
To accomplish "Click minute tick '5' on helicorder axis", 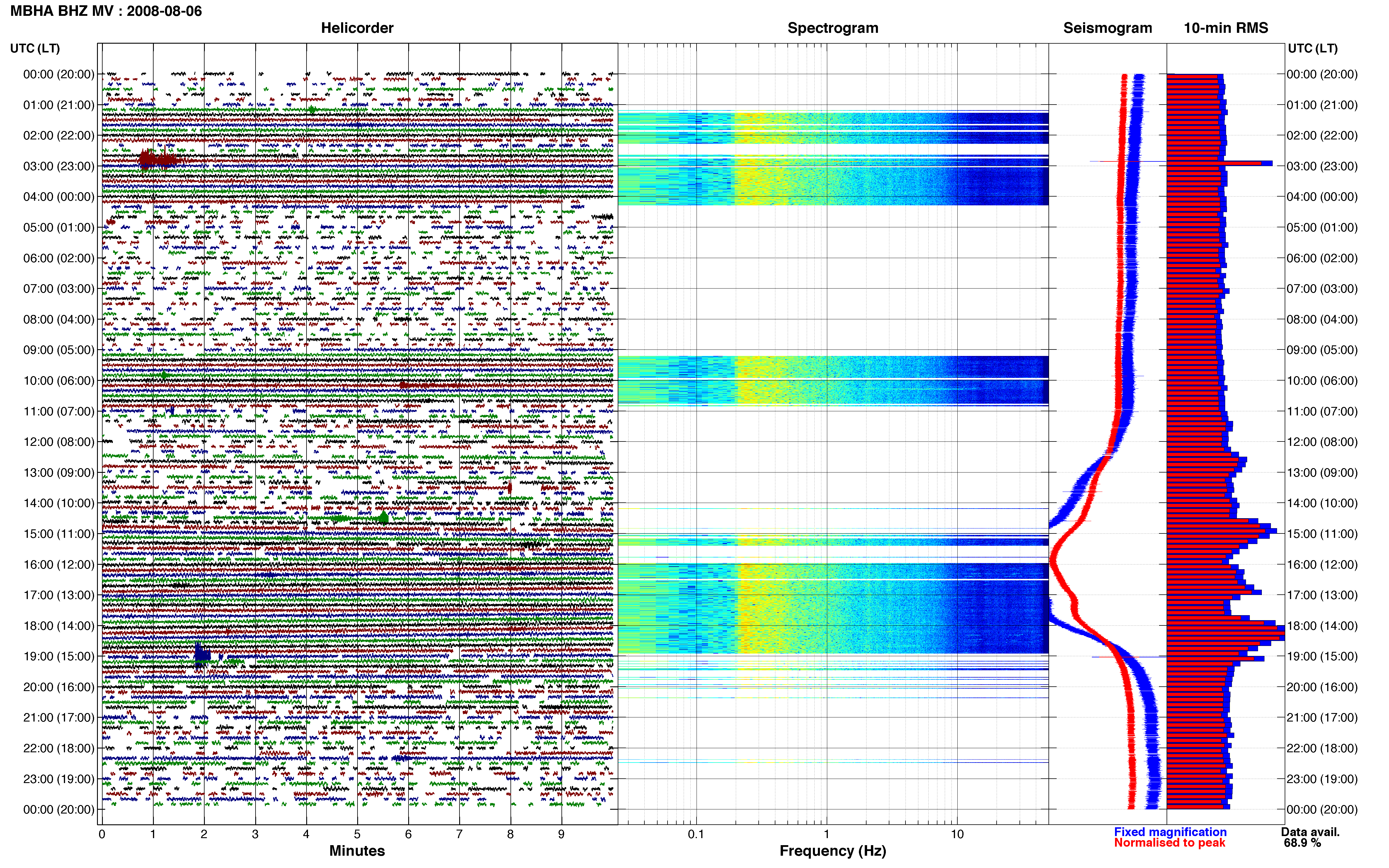I will click(357, 834).
